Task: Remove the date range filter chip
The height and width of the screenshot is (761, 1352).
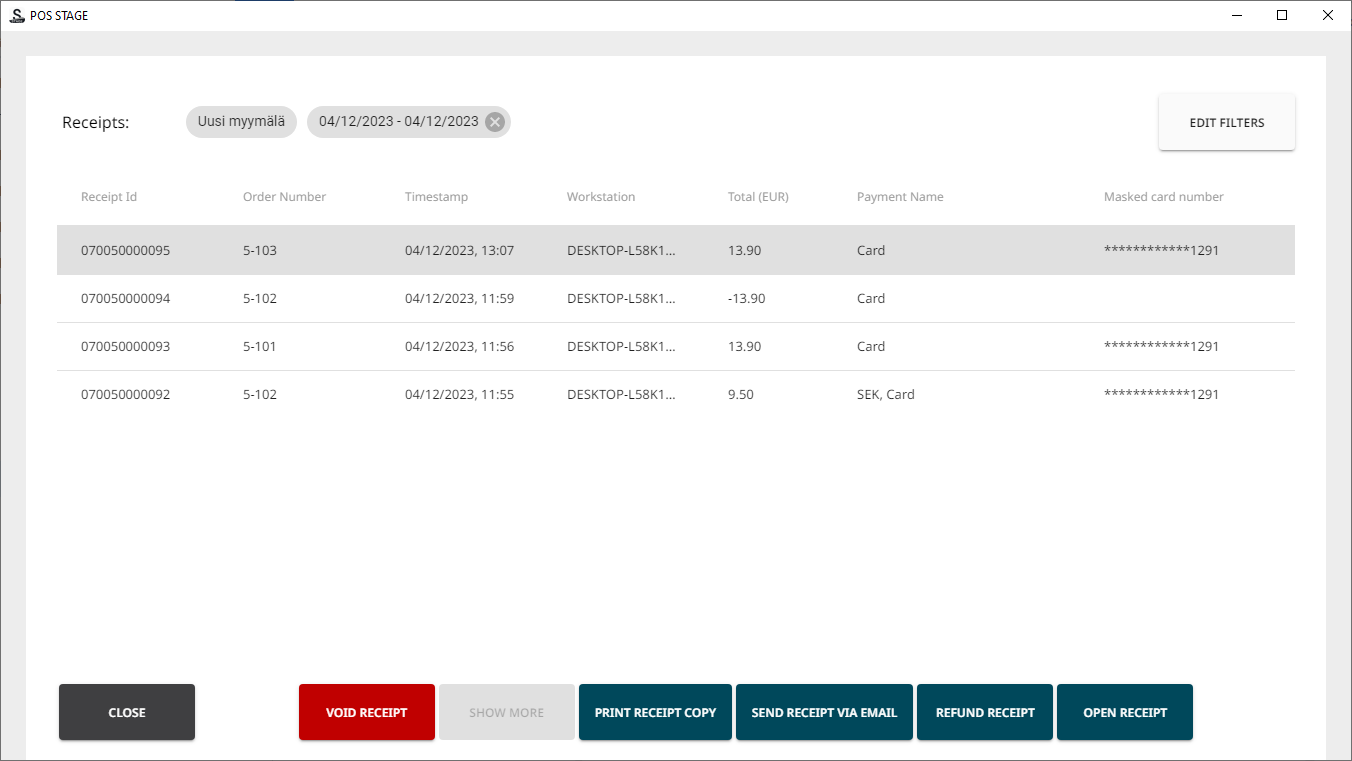Action: (x=494, y=122)
